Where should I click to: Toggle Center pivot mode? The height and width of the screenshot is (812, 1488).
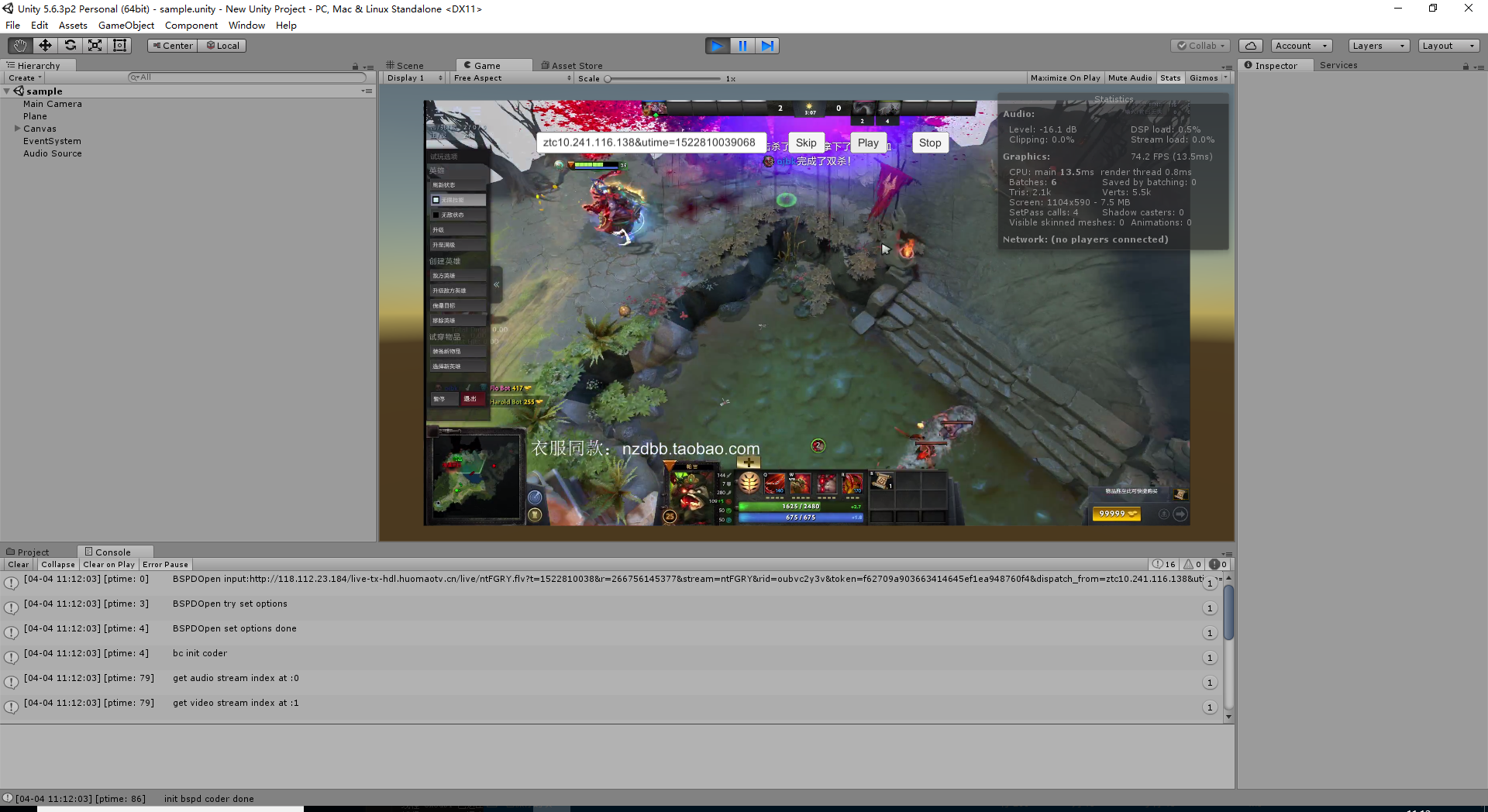coord(173,46)
